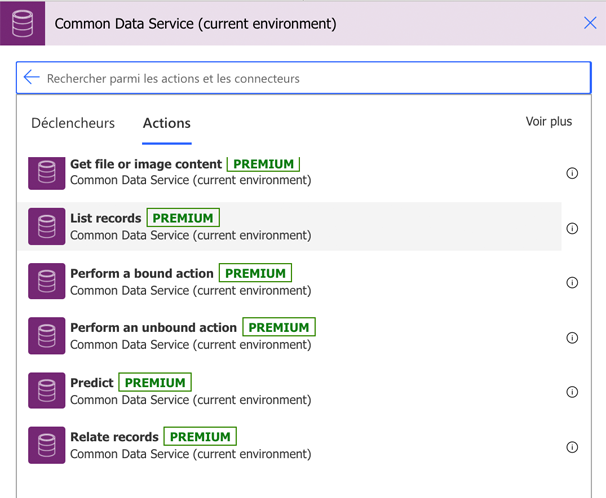The width and height of the screenshot is (606, 498).
Task: Click the Common Data Service connector header icon
Action: click(x=22, y=24)
